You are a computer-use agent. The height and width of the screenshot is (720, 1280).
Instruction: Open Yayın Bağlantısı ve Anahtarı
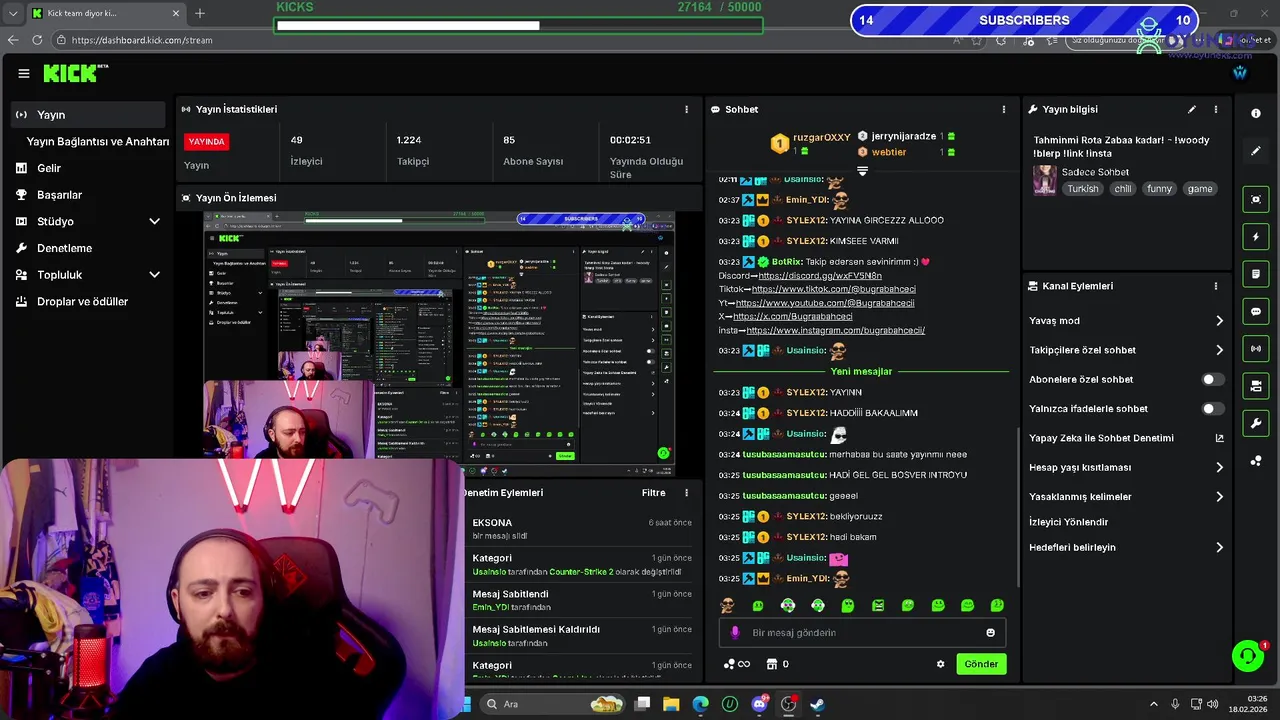click(97, 142)
